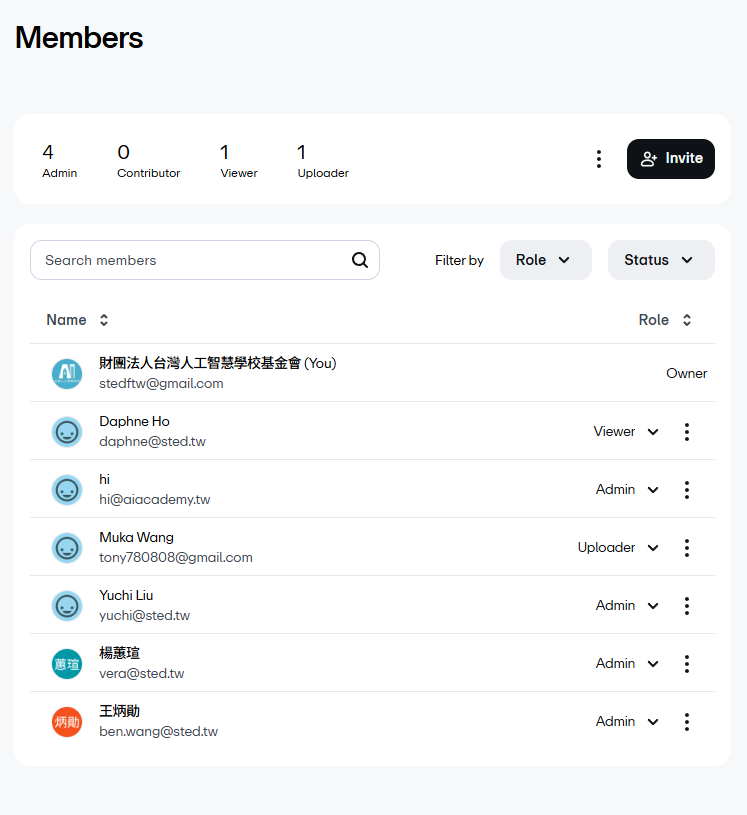Screen dimensions: 747x815
Task: Open ben.wang@sted.tw's Admin role dropdown
Action: point(627,722)
